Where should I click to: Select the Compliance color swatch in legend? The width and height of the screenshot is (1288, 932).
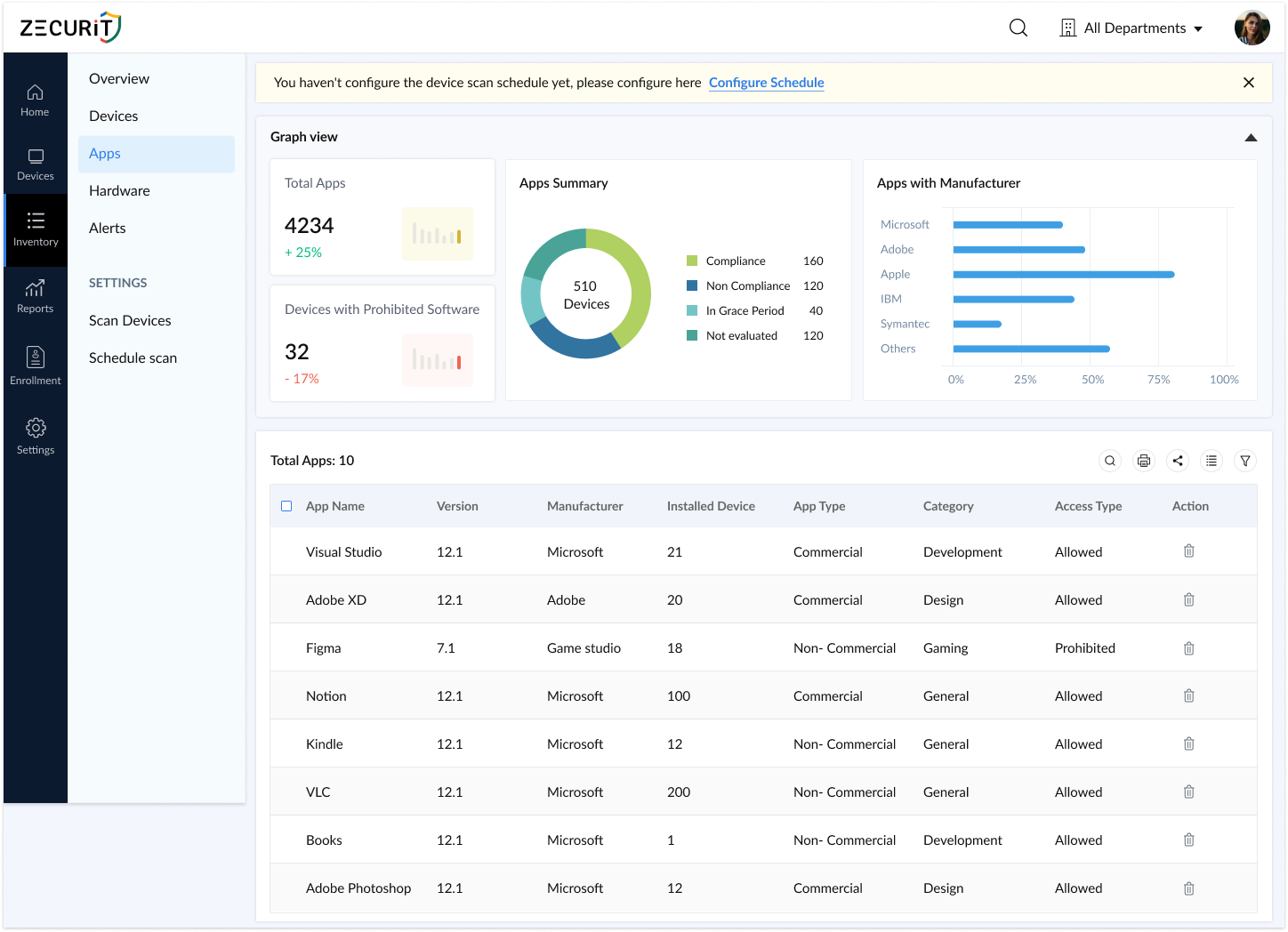click(x=691, y=261)
